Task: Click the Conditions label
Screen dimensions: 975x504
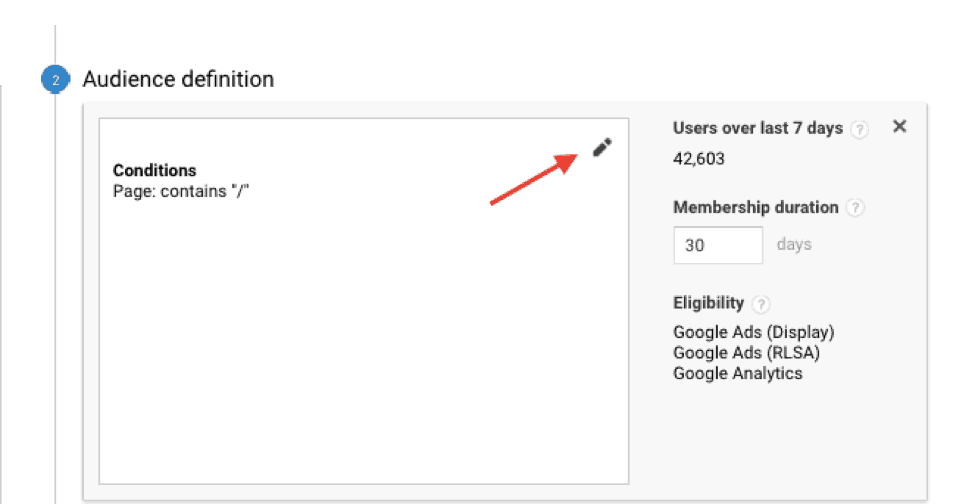Action: coord(154,170)
